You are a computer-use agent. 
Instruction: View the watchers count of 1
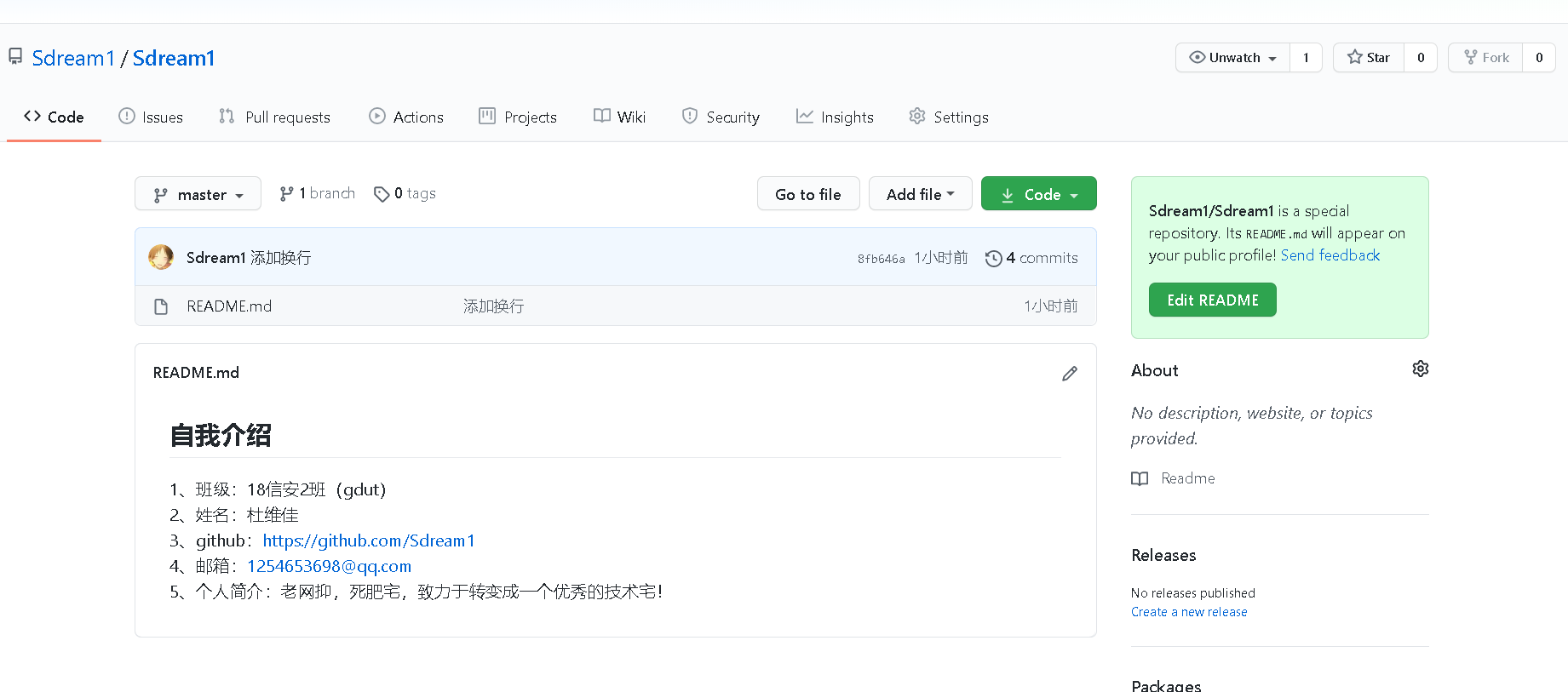point(1306,58)
